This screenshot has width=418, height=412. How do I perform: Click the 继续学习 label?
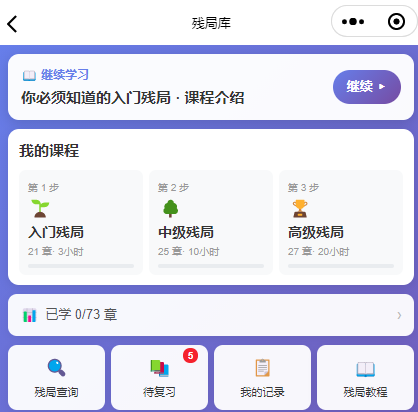65,75
